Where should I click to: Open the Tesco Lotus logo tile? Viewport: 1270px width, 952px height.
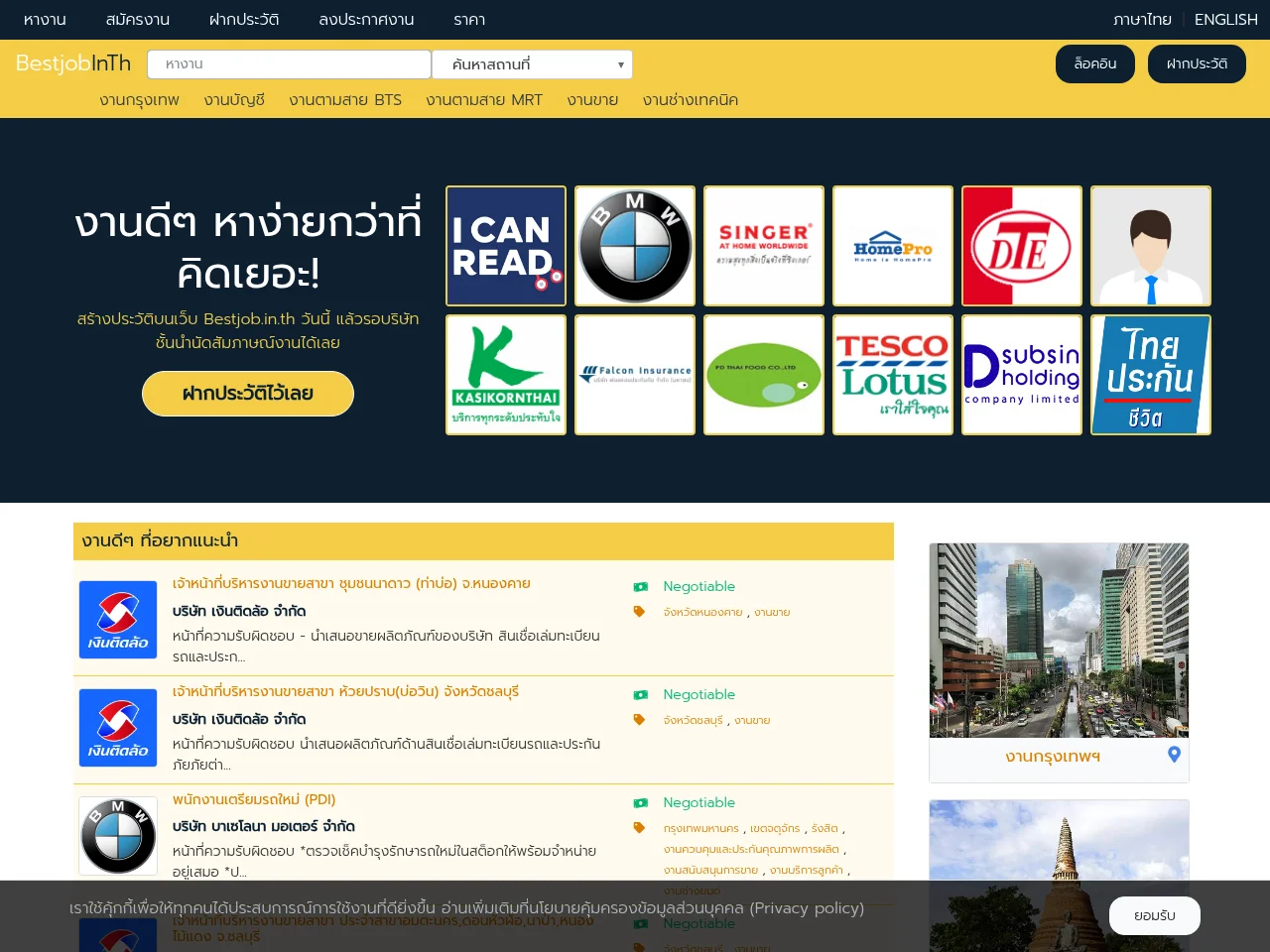click(893, 375)
